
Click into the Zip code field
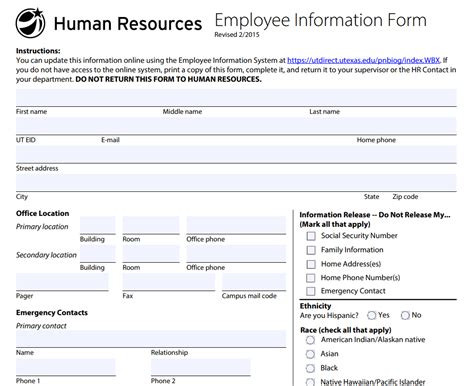pos(424,183)
